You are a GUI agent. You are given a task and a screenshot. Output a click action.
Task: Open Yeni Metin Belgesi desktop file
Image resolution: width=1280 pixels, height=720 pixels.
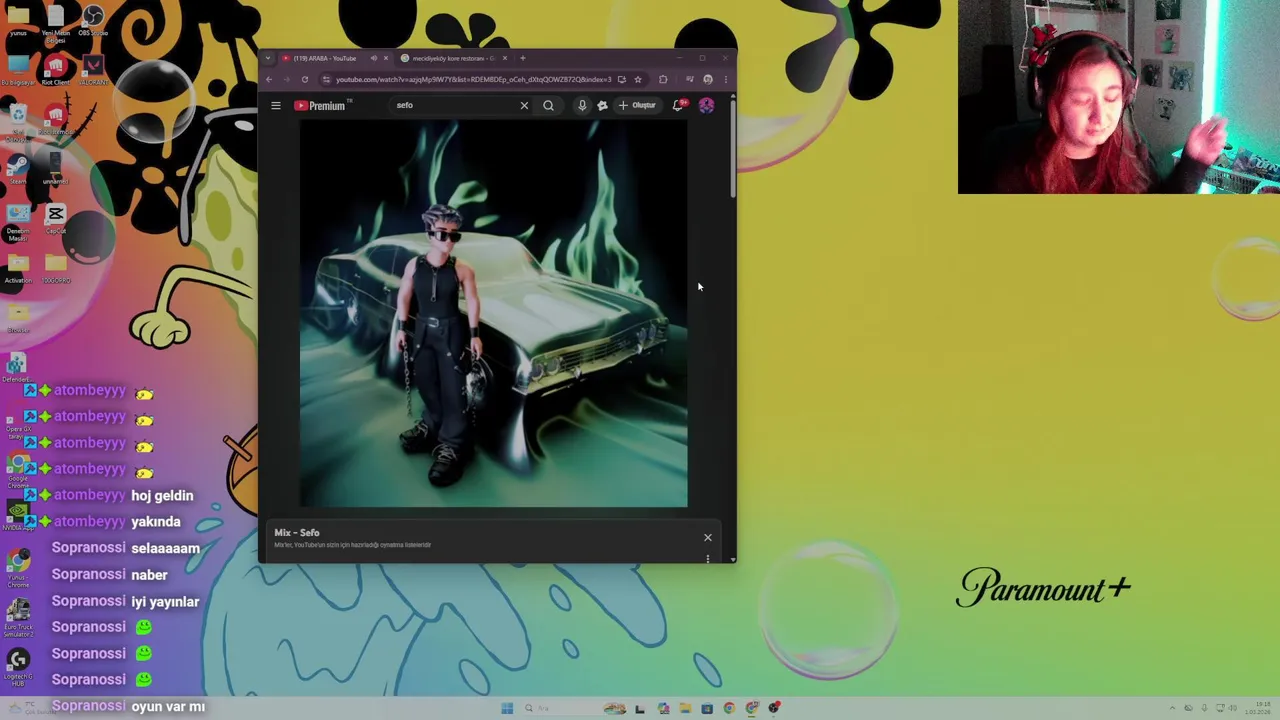(56, 24)
